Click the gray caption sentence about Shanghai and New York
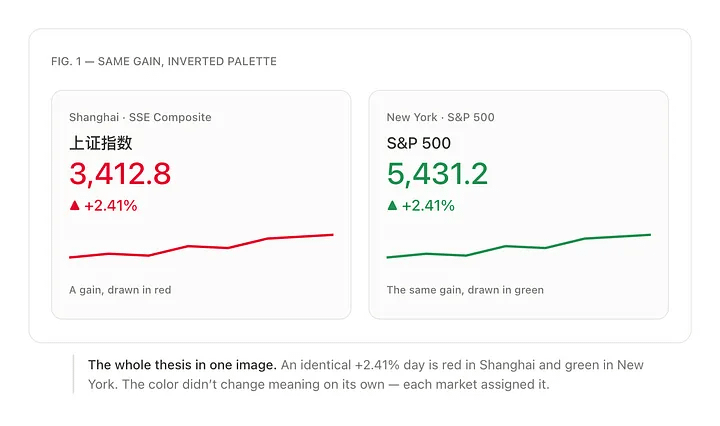The width and height of the screenshot is (720, 426). click(x=366, y=375)
